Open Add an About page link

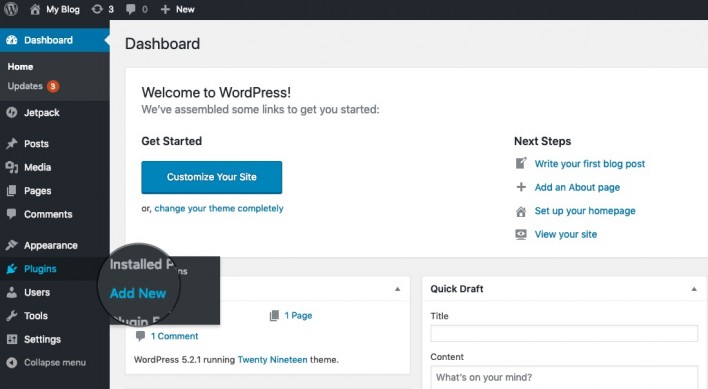coord(577,187)
